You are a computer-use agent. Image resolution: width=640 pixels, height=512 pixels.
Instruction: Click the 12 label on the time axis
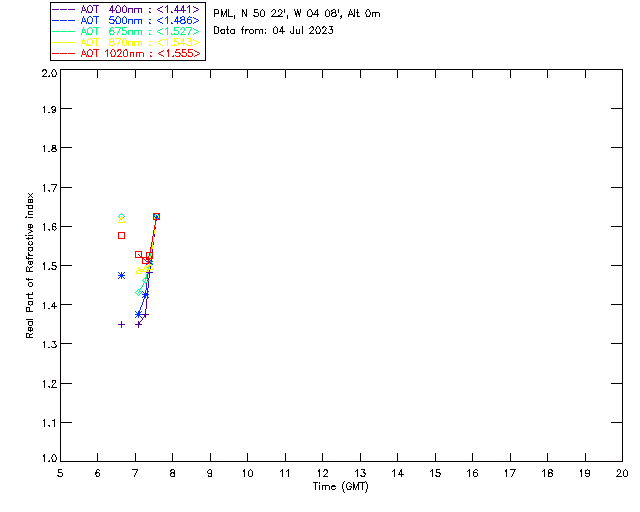point(322,473)
